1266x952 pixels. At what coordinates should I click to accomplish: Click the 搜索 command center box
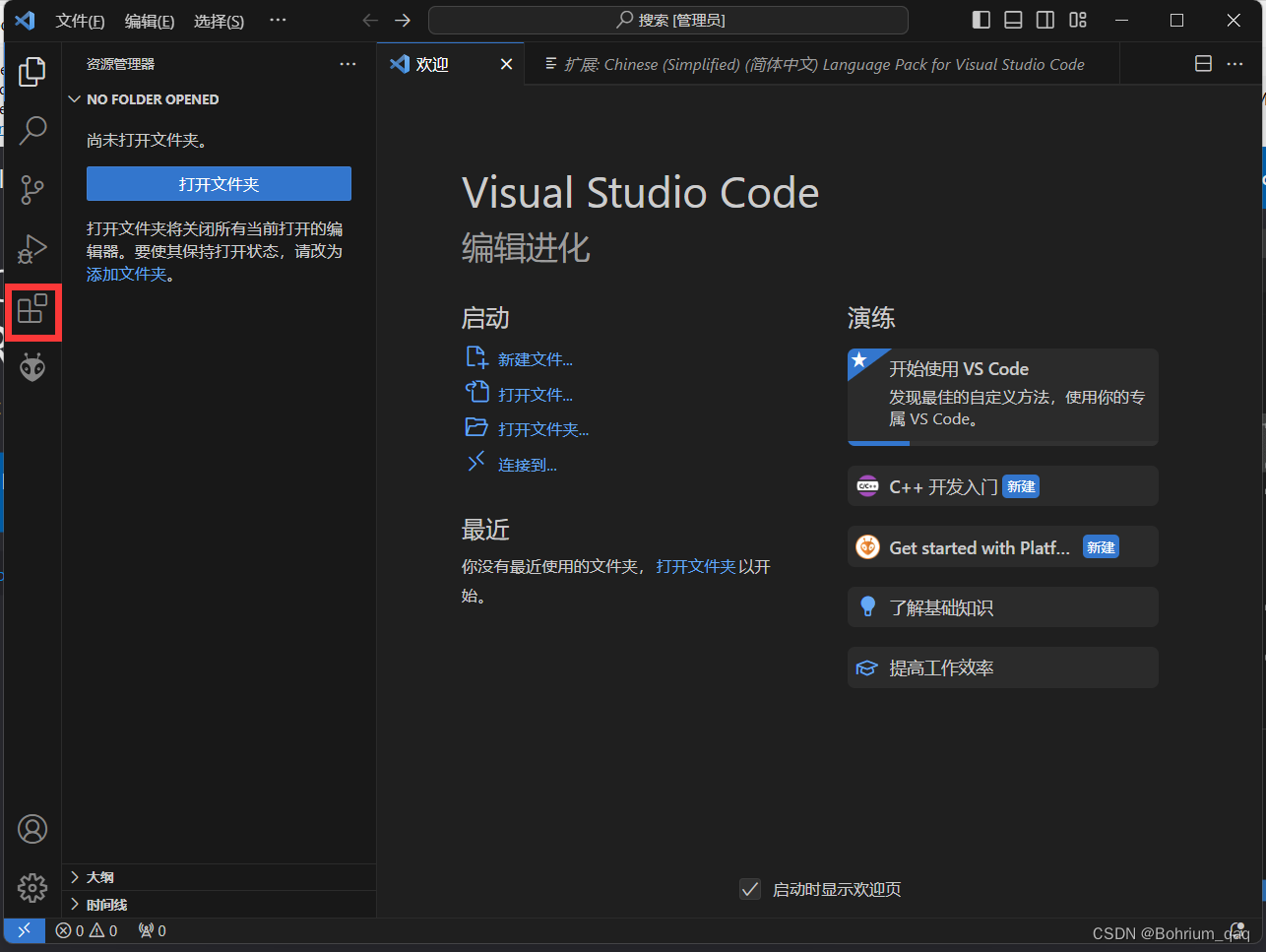[668, 20]
